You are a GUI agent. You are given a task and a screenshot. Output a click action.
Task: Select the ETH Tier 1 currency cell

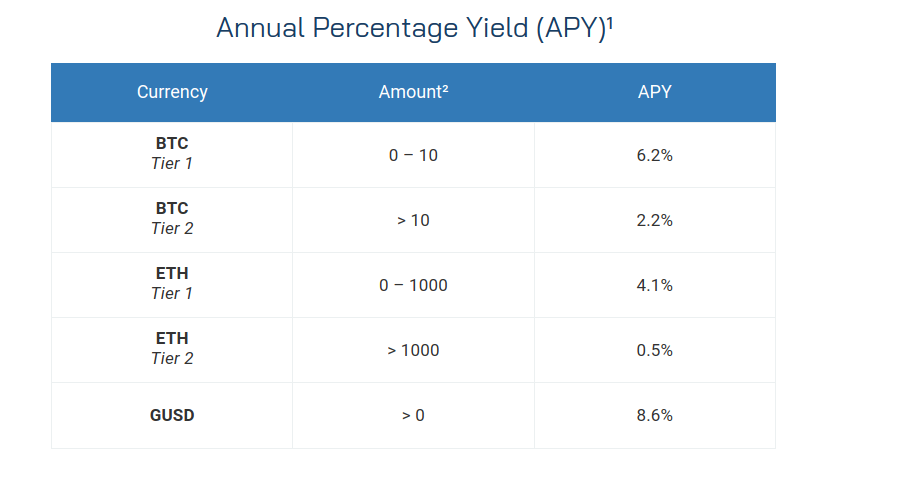tap(172, 284)
